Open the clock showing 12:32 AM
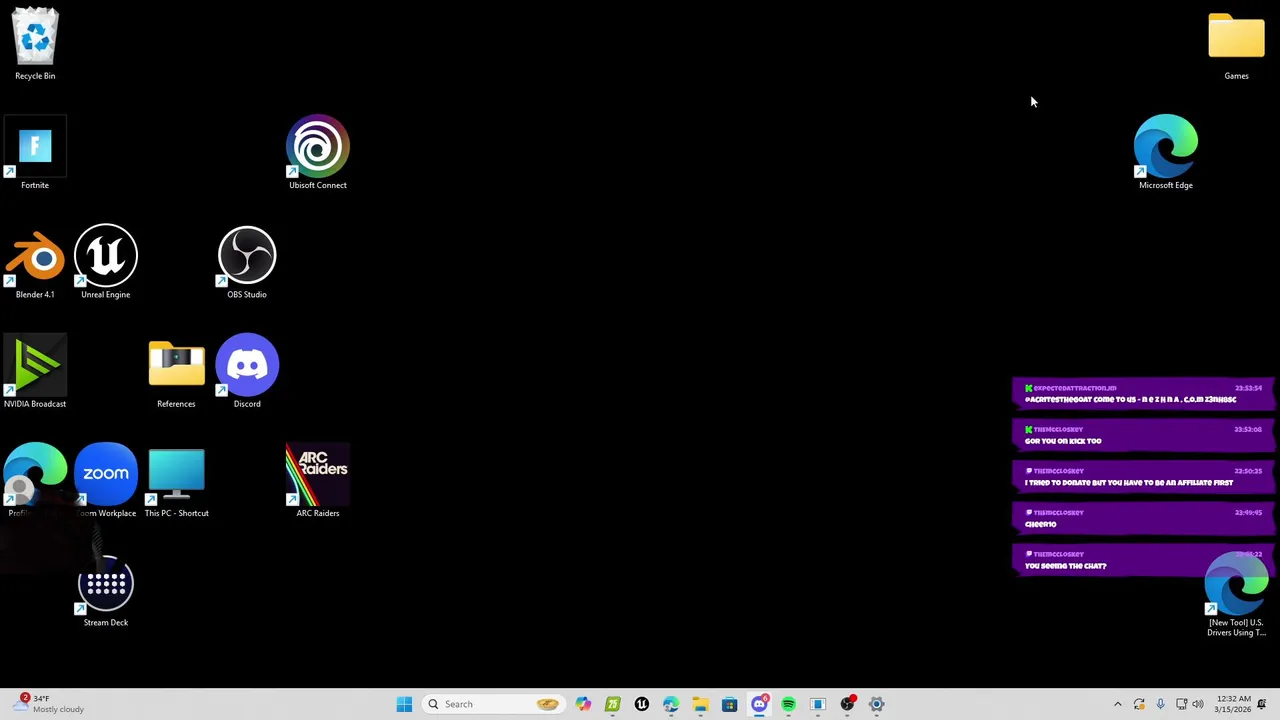Image resolution: width=1280 pixels, height=720 pixels. point(1234,704)
